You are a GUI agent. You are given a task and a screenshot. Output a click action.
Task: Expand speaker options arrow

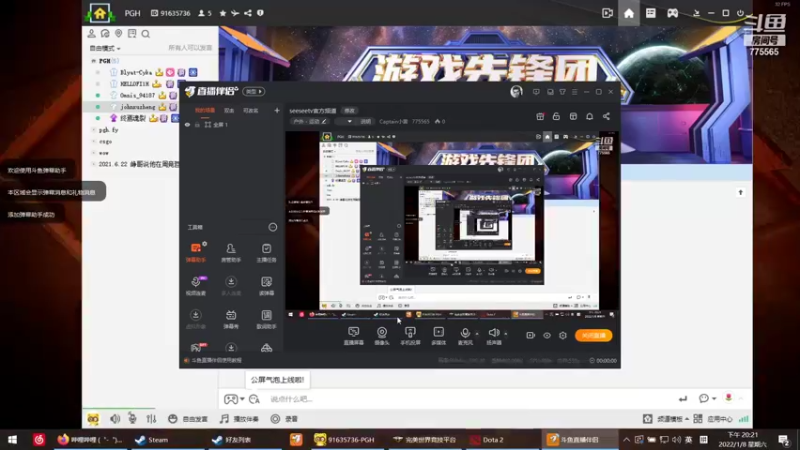tap(506, 334)
